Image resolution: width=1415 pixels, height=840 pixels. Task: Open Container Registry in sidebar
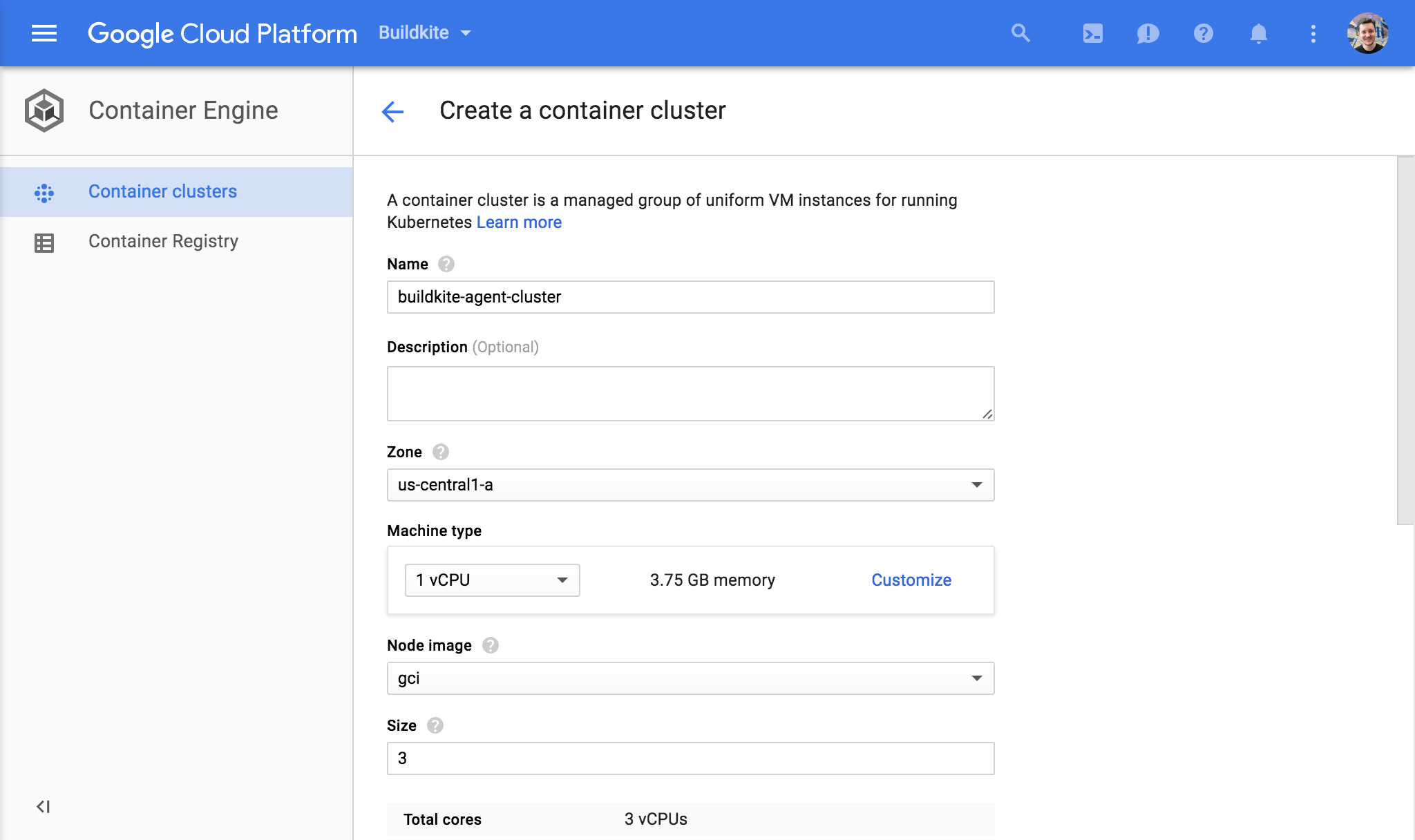(x=176, y=241)
